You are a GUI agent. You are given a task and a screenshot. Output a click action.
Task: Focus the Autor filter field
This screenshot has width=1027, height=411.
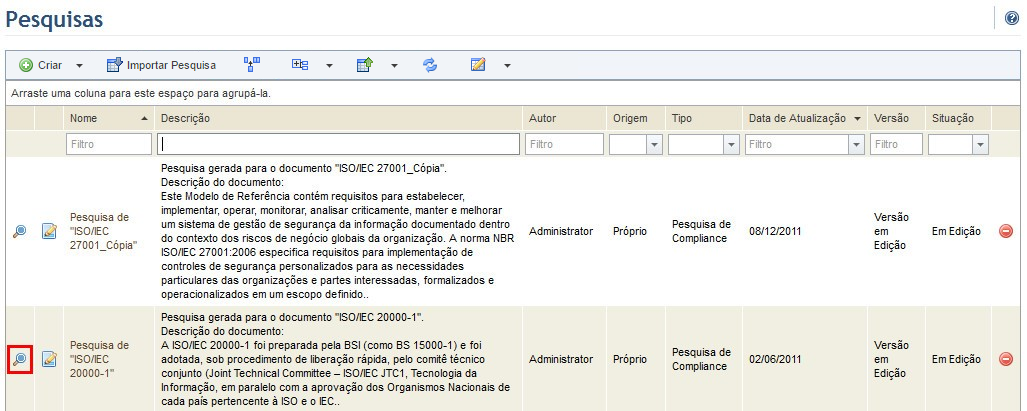point(565,144)
